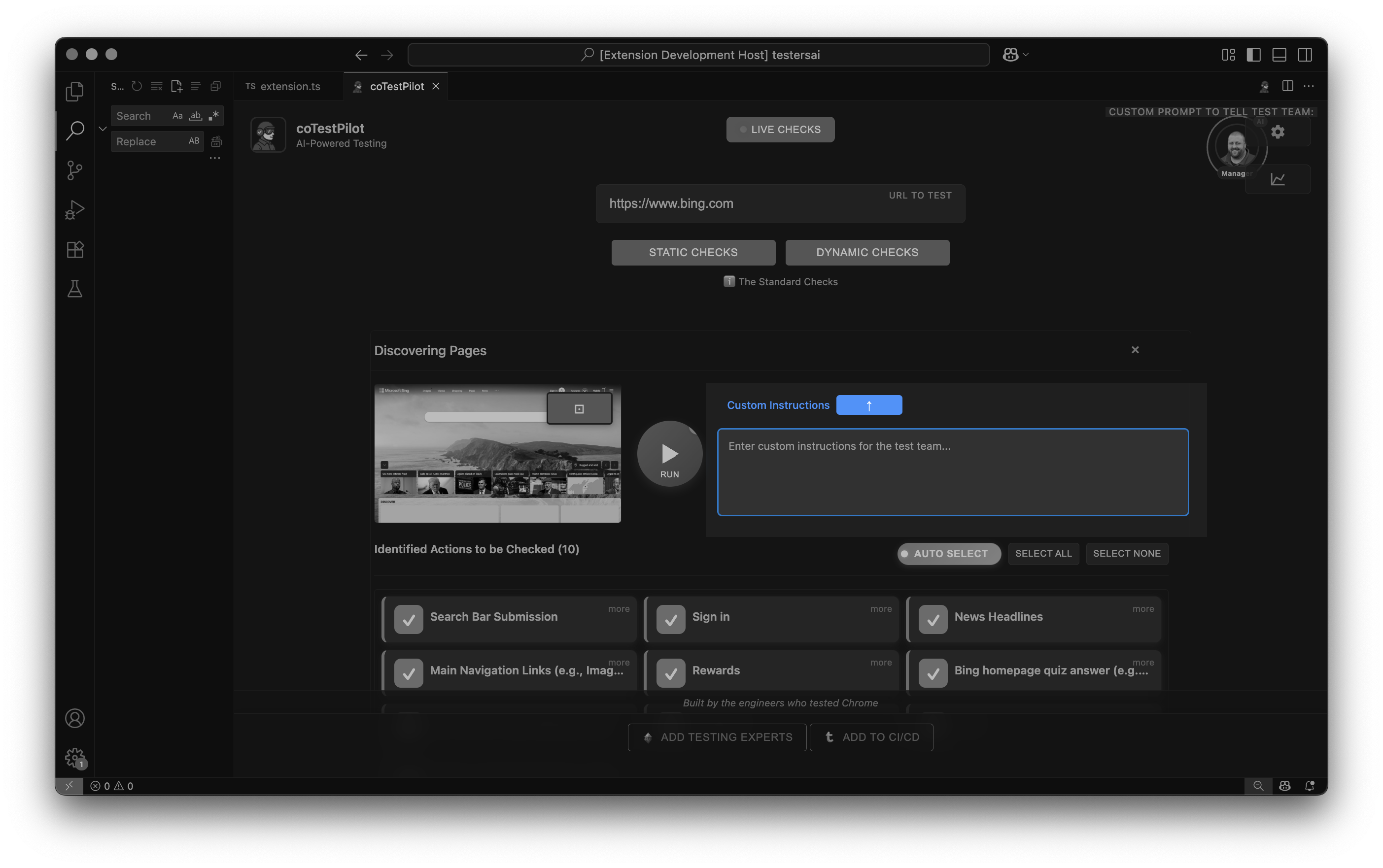Viewport: 1383px width, 868px height.
Task: Toggle Match Whole Word in search field
Action: 196,116
